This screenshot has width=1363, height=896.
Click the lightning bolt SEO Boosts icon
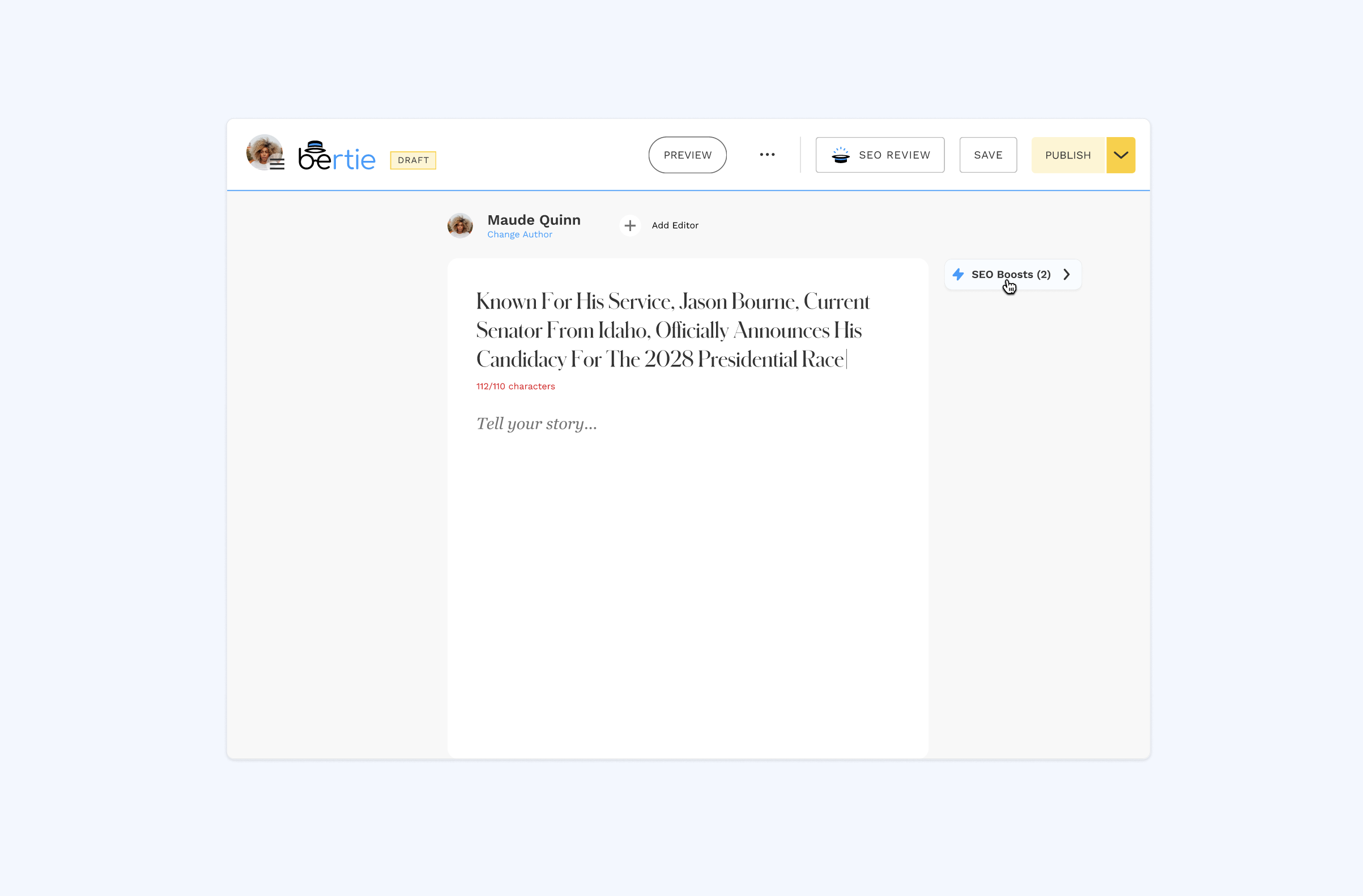(958, 274)
